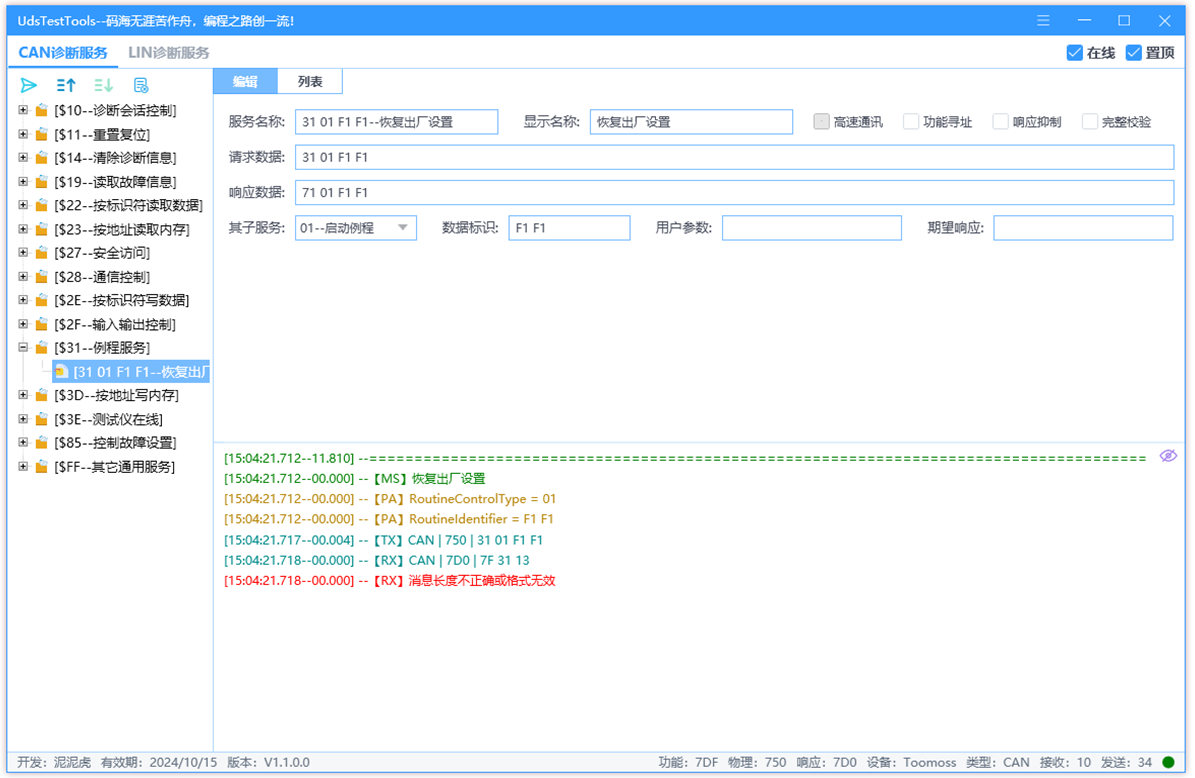
Task: Click the move-up list icon in toolbar
Action: tap(66, 85)
